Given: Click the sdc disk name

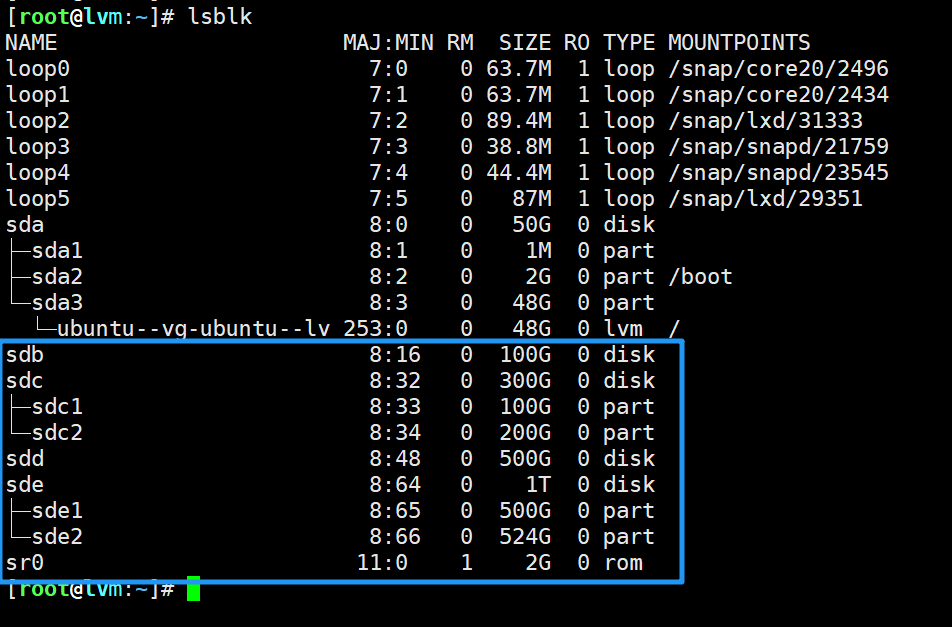Looking at the screenshot, I should [25, 381].
